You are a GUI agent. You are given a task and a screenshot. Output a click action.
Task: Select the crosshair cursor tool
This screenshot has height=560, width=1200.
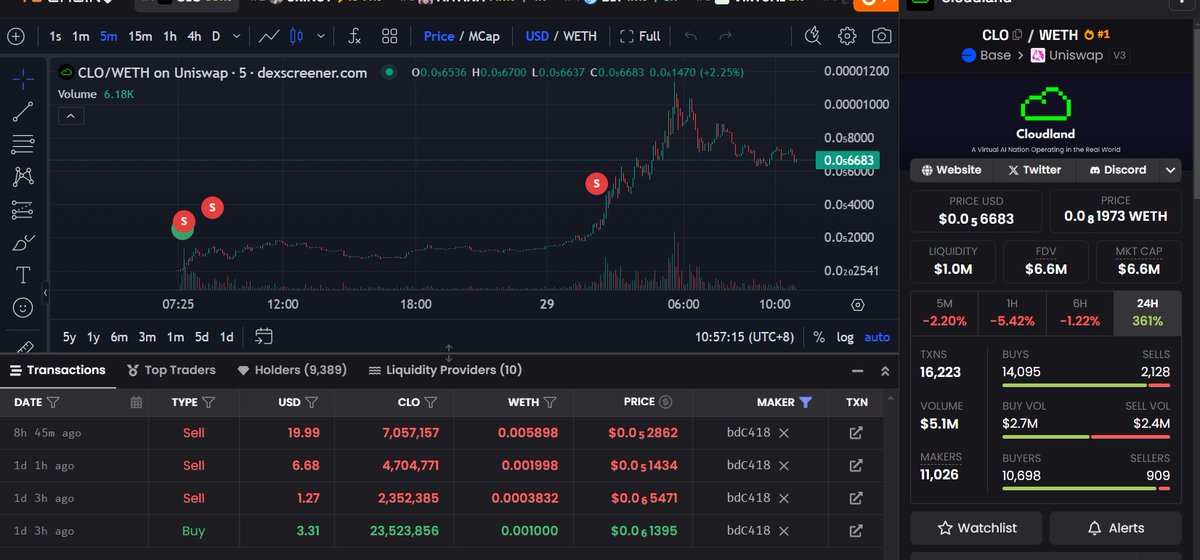22,78
